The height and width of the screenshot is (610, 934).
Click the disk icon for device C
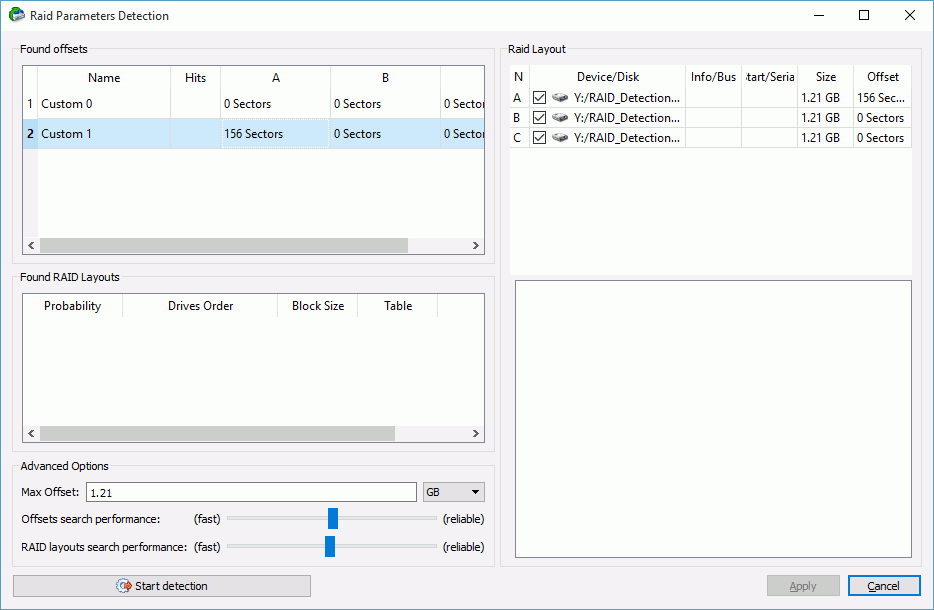point(560,138)
